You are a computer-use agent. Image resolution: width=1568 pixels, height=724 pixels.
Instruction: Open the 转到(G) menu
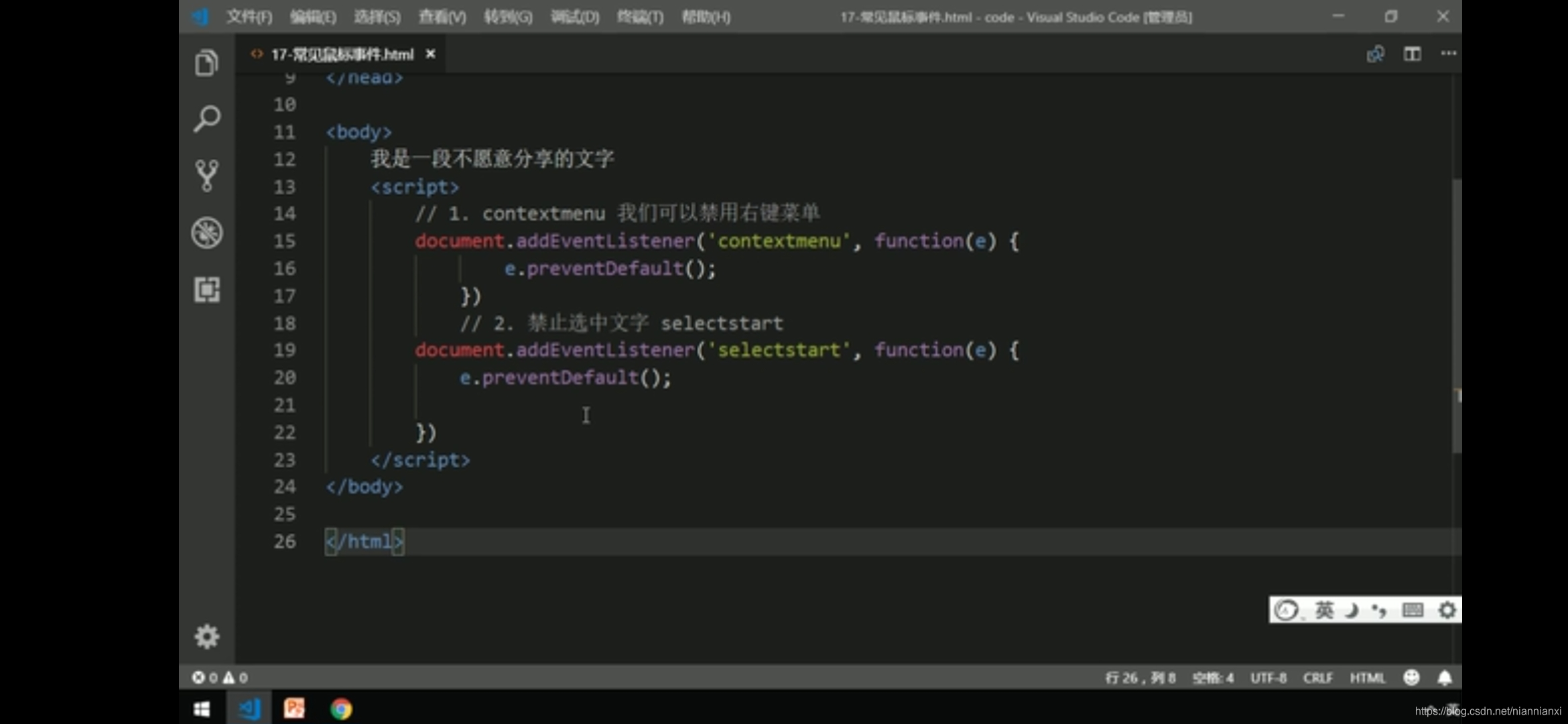509,17
